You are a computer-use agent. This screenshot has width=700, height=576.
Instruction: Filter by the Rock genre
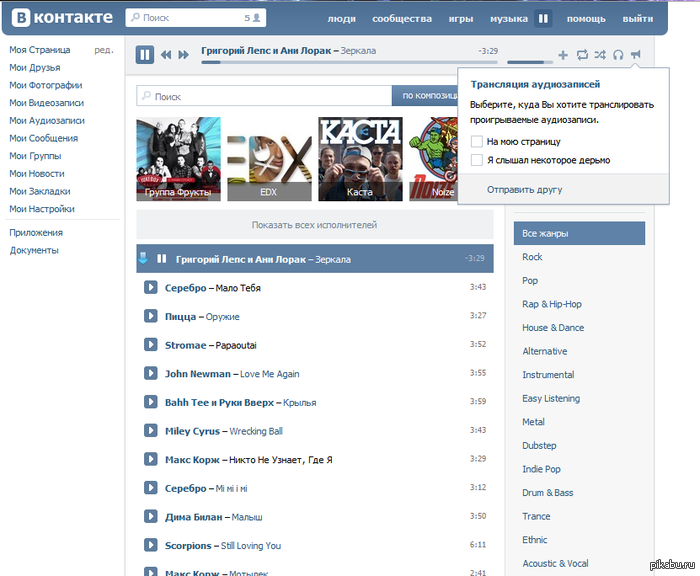point(532,257)
